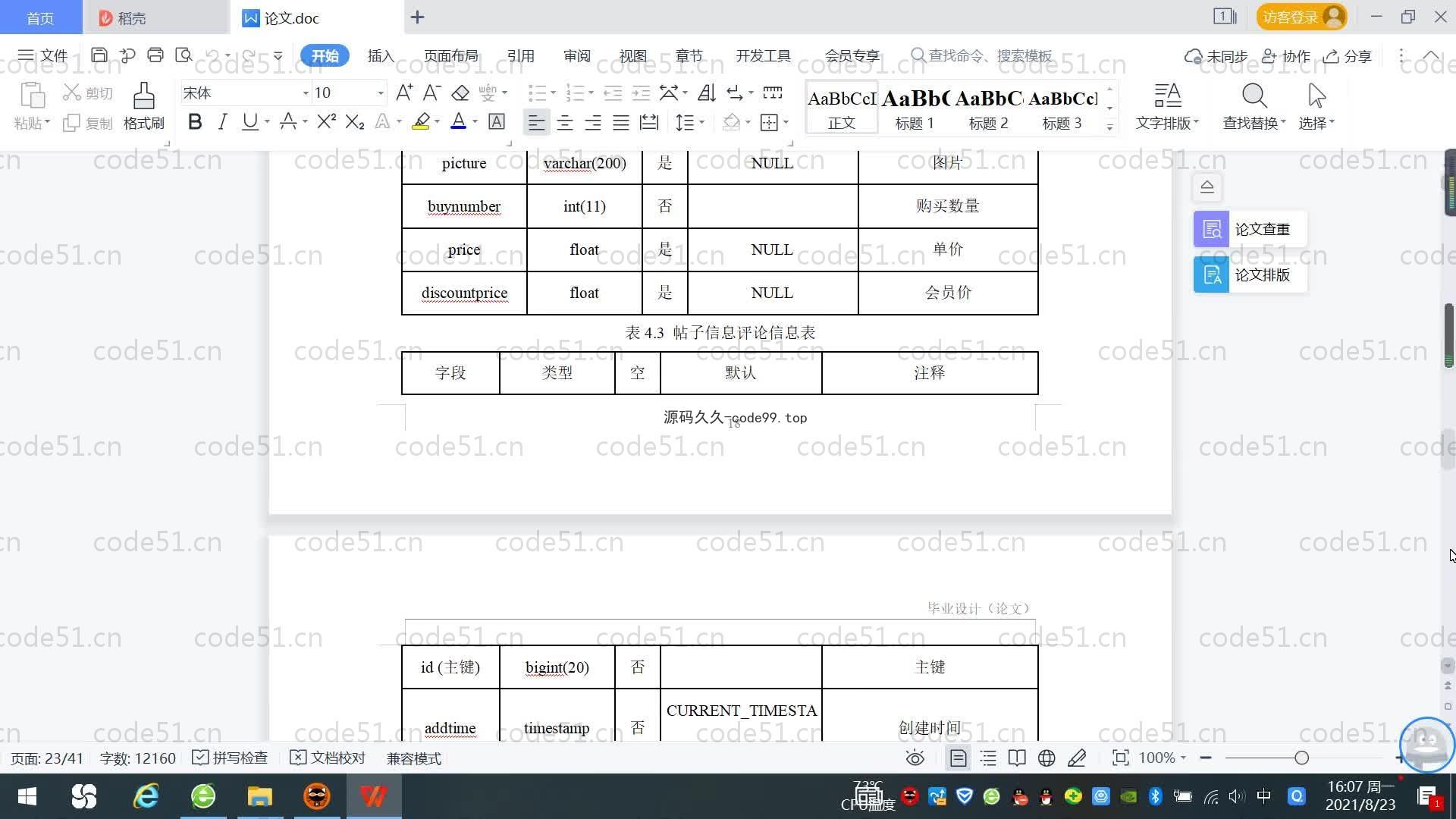1456x819 pixels.
Task: Expand the styles gallery more arrow
Action: pos(1109,127)
